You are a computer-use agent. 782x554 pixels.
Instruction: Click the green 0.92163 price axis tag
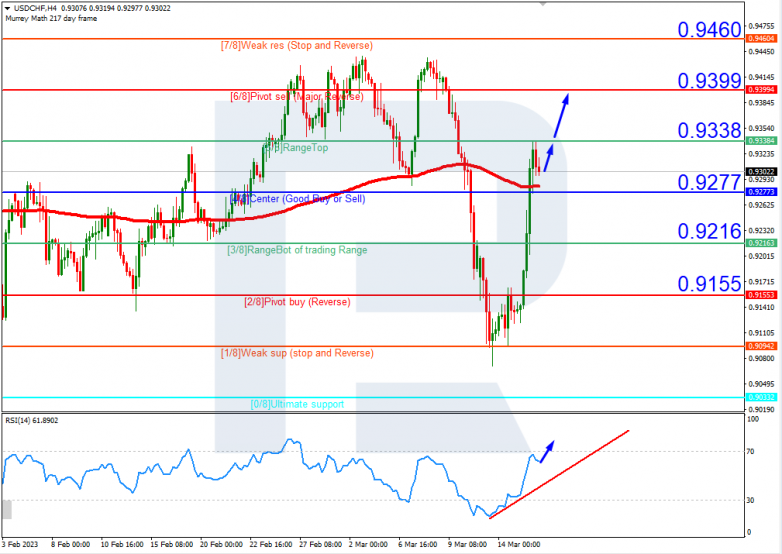(x=762, y=243)
